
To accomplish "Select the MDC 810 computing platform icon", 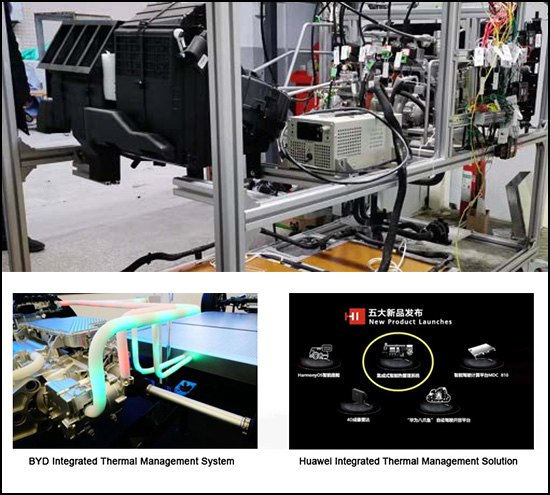I will tap(482, 352).
